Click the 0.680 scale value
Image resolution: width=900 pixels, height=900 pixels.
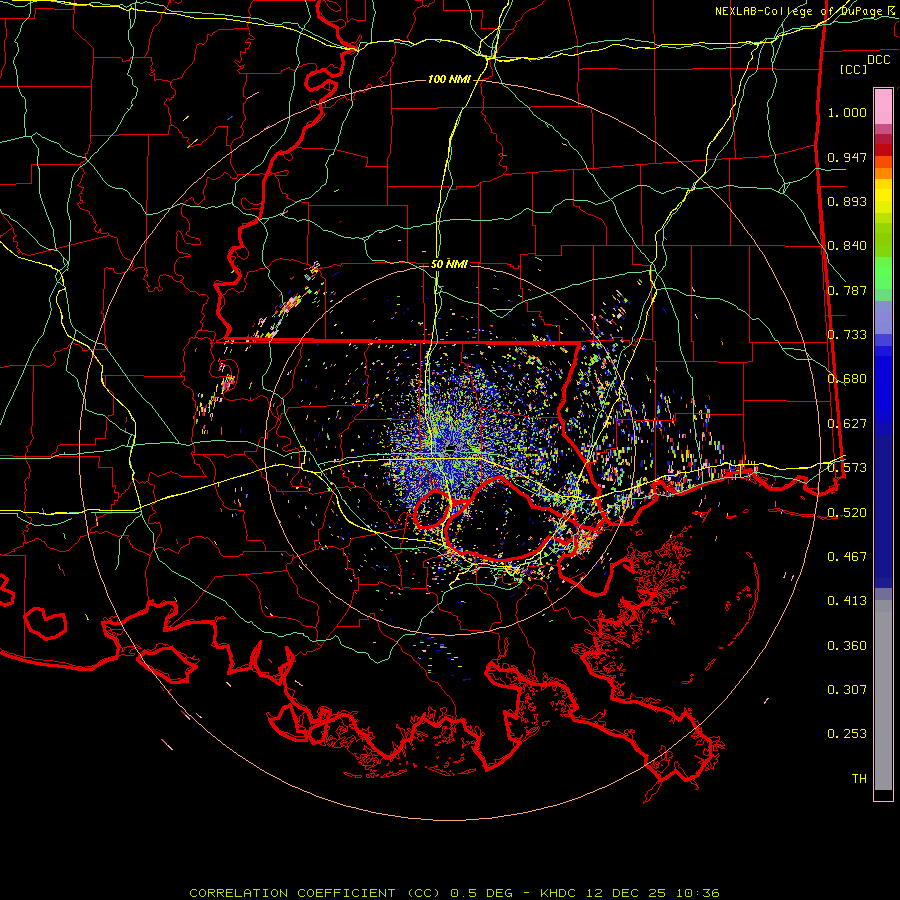(x=847, y=379)
